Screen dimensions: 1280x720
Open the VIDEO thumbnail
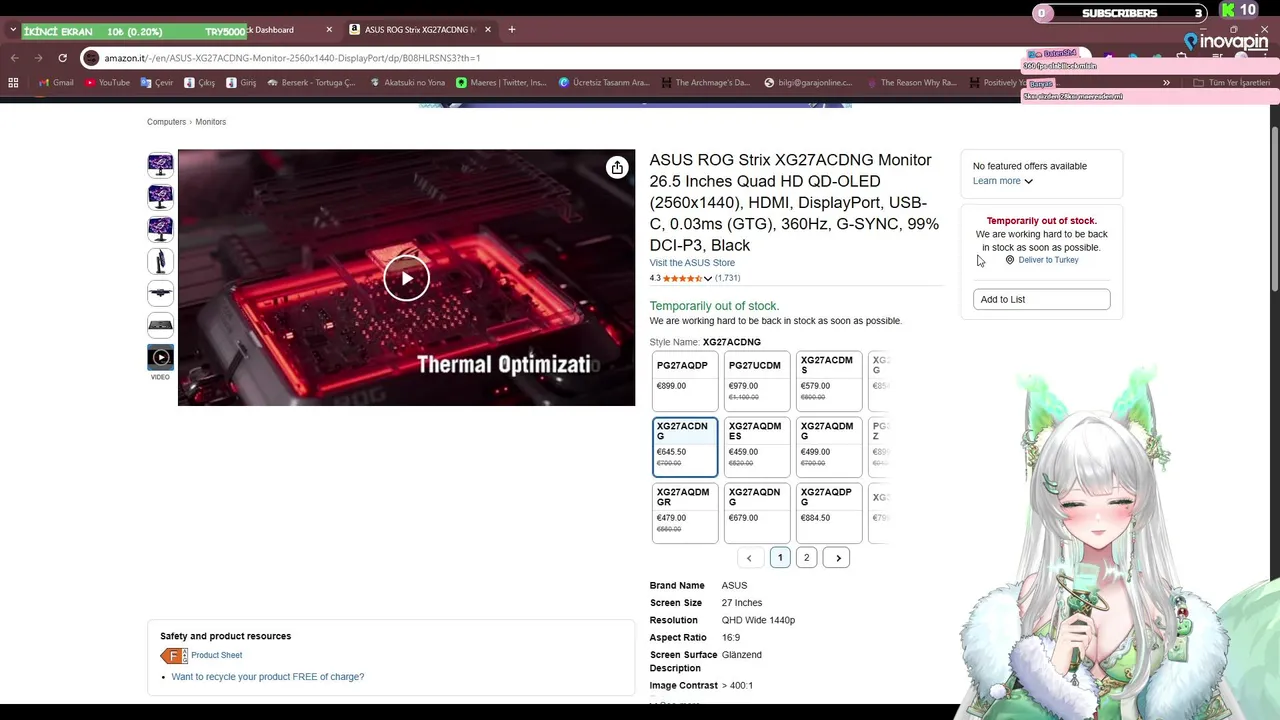[x=160, y=357]
